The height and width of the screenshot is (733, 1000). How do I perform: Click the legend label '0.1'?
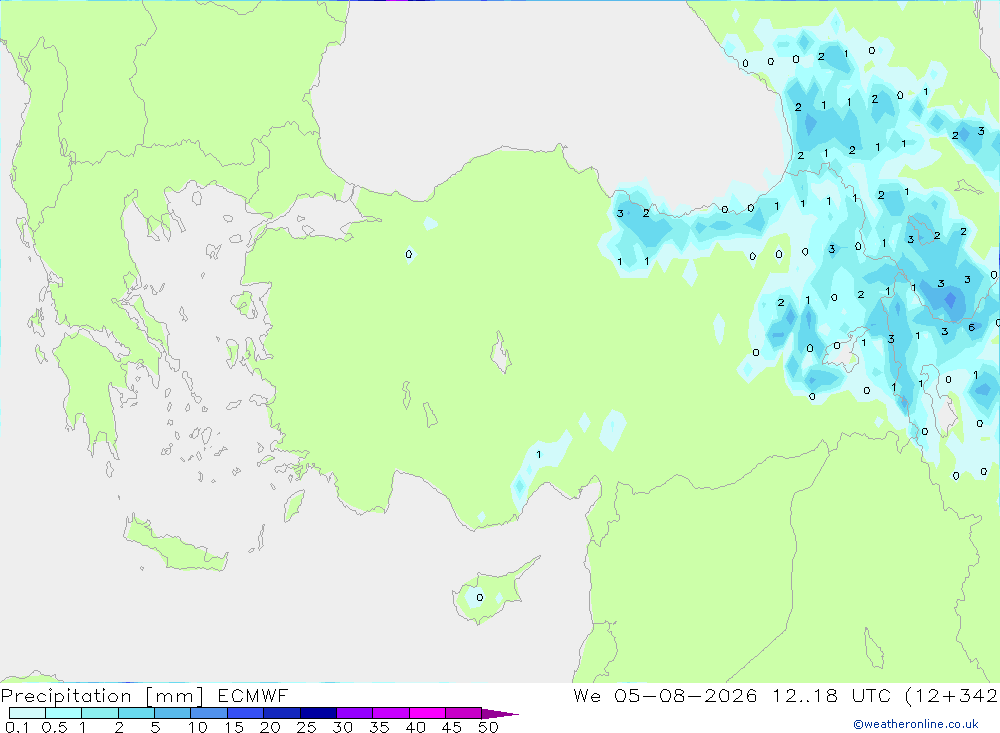17,727
